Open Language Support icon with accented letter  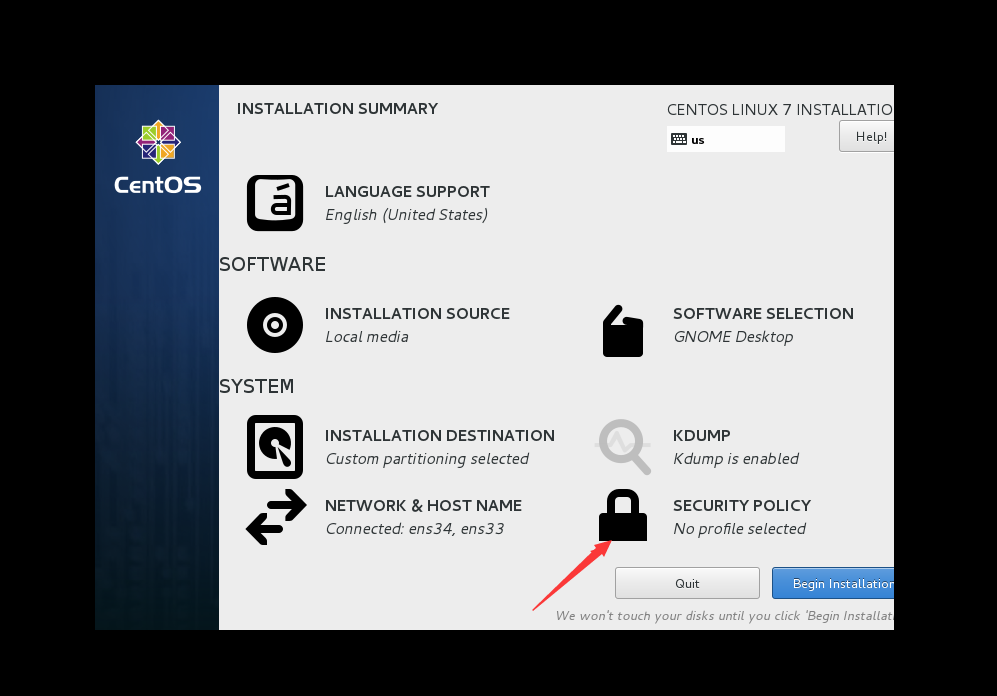coord(275,203)
